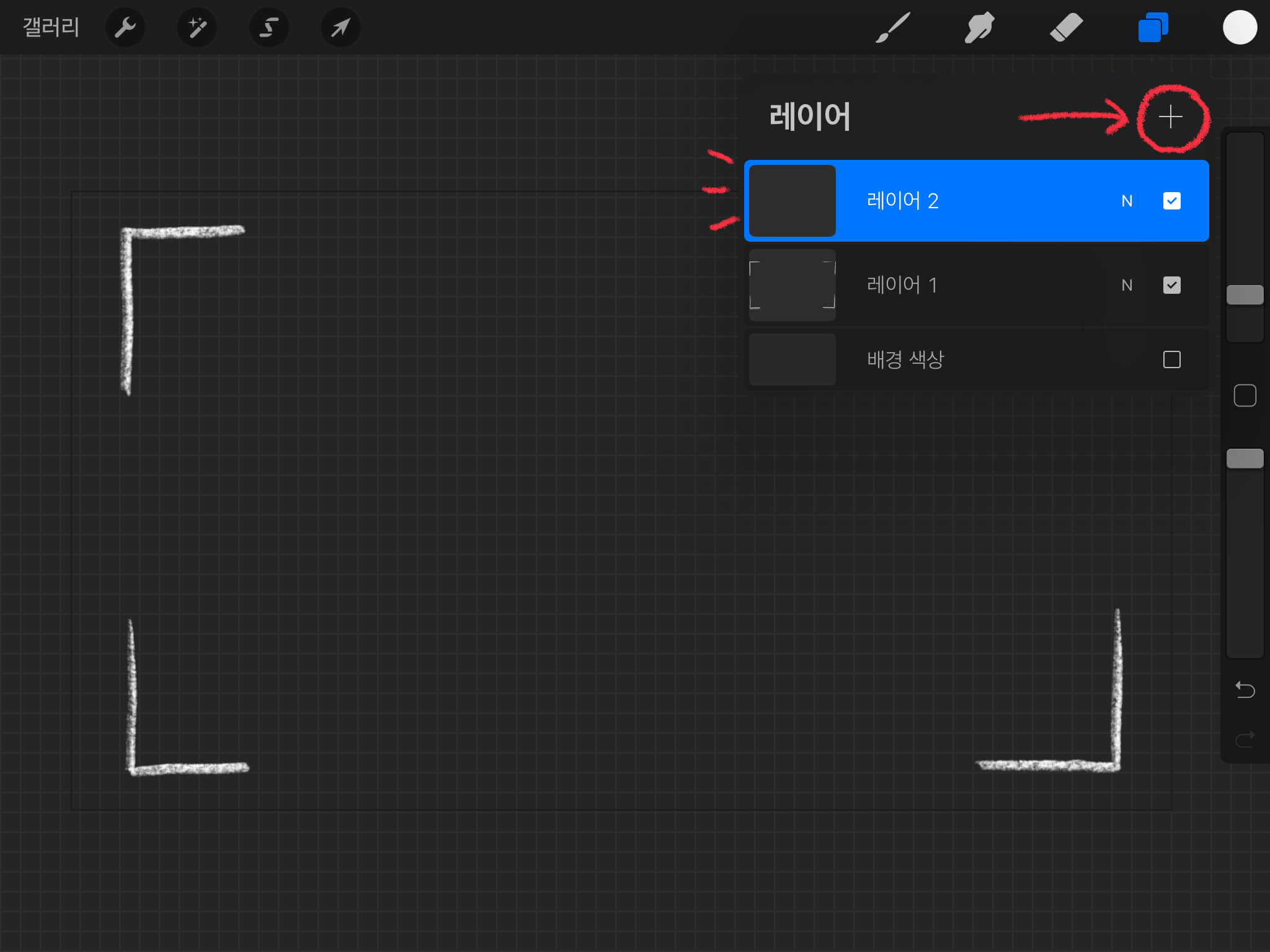Screen dimensions: 1270x952
Task: Tap the undo arrow button
Action: tap(1245, 689)
